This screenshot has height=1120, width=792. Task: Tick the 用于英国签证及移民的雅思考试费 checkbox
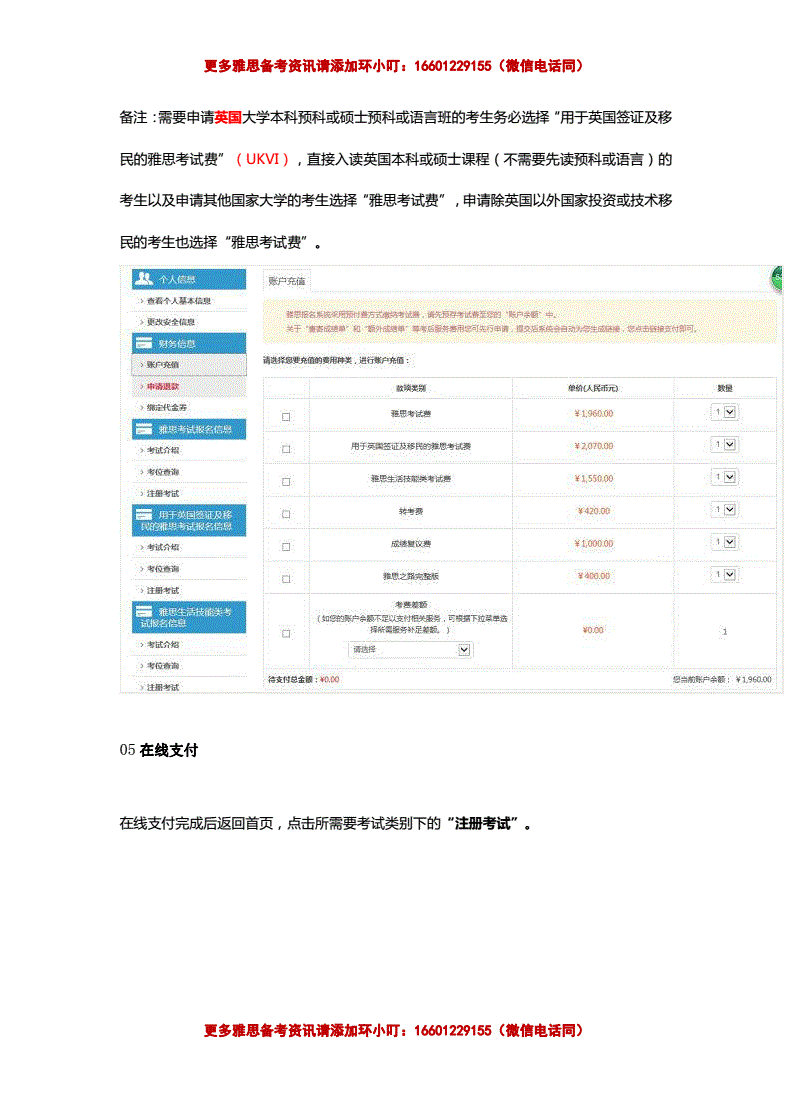pyautogui.click(x=286, y=449)
